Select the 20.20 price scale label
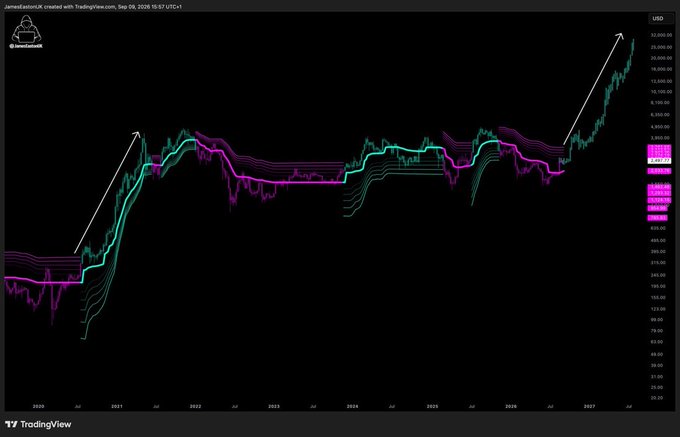Viewport: 680px width, 437px height. point(657,397)
